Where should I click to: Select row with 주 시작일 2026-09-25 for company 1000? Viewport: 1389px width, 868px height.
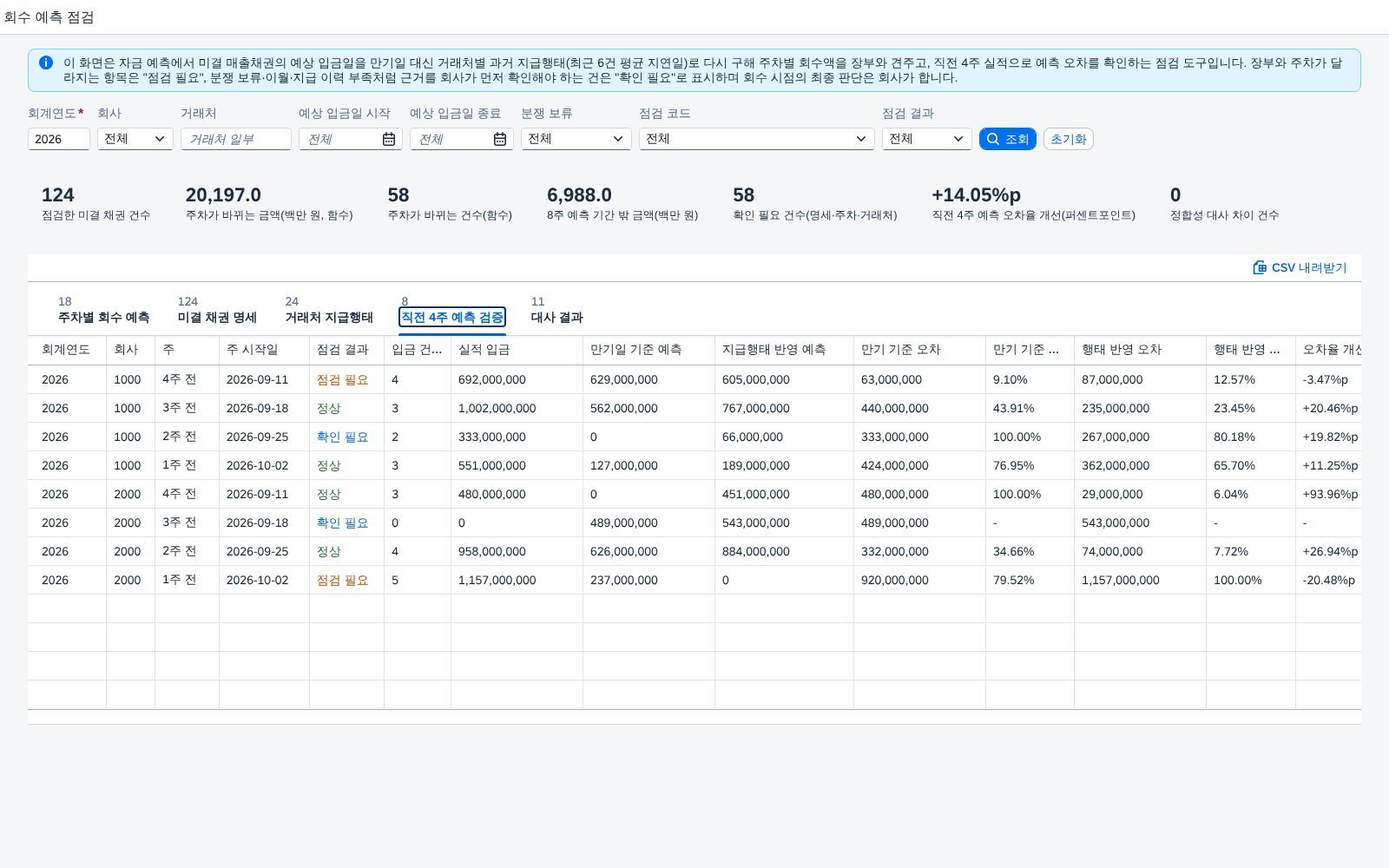tap(694, 437)
